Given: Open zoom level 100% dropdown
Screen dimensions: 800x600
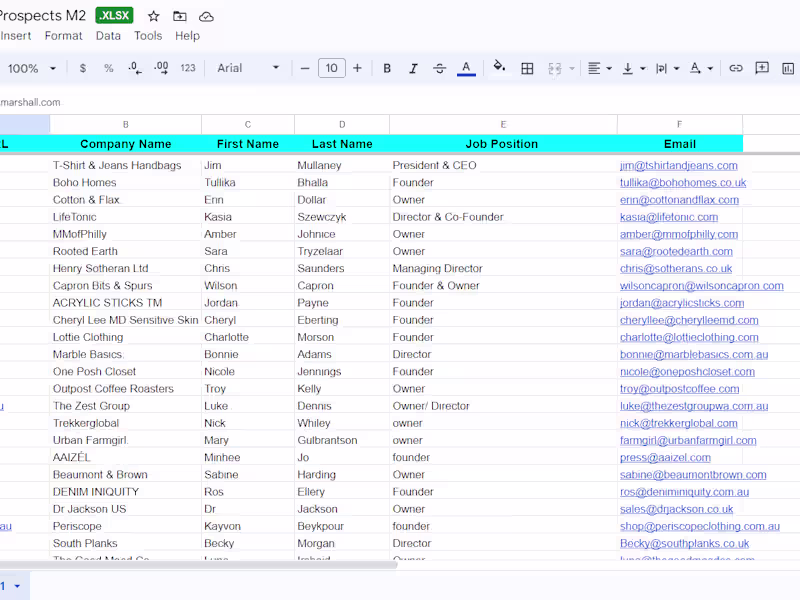Looking at the screenshot, I should (x=32, y=68).
